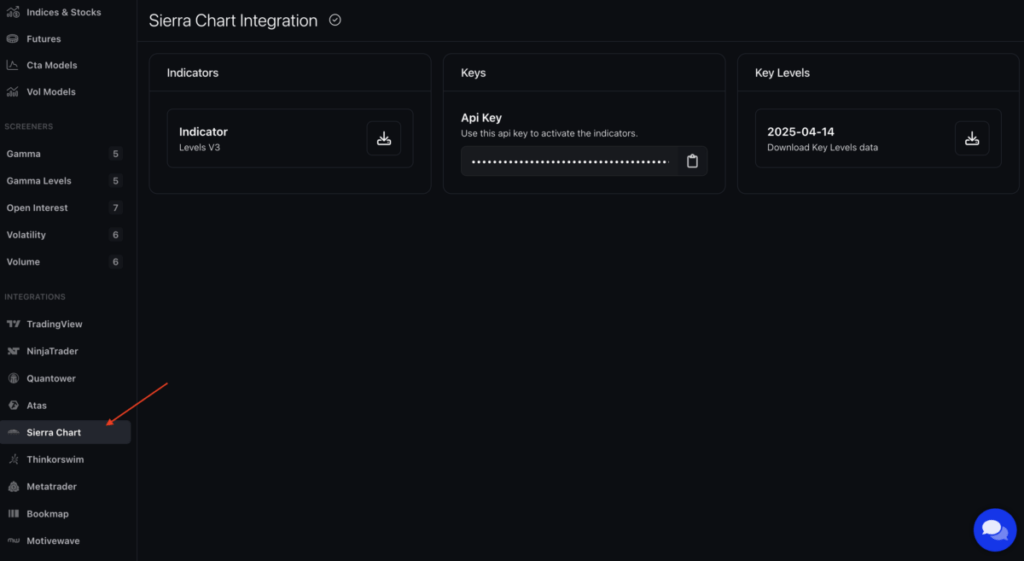Copy the API key to clipboard
The image size is (1024, 561).
pos(692,161)
